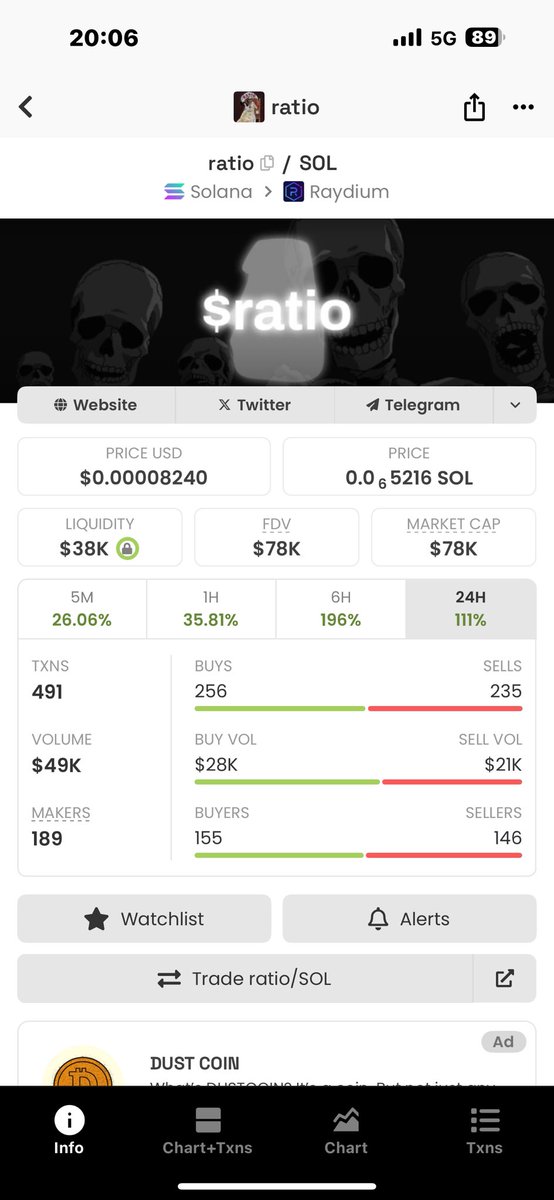Tap the share icon in header
This screenshot has height=1200, width=554.
click(474, 107)
